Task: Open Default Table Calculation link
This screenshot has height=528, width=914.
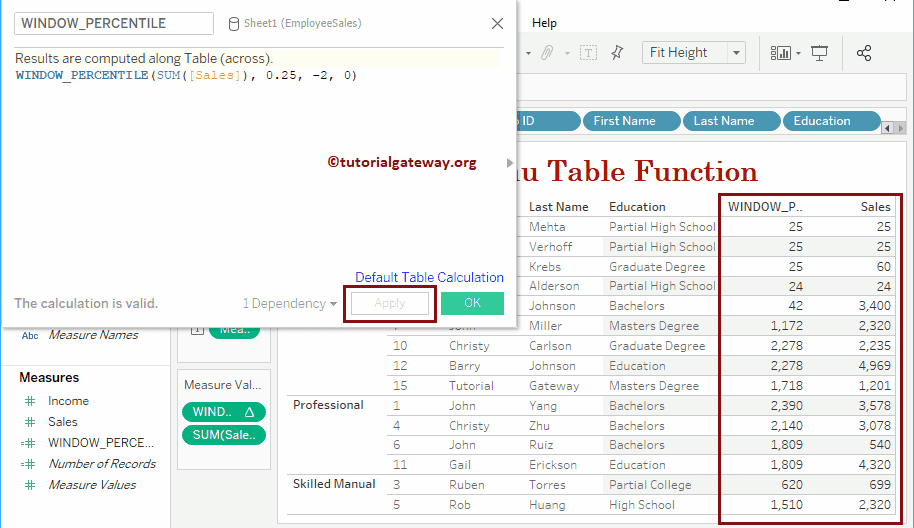Action: [x=430, y=277]
